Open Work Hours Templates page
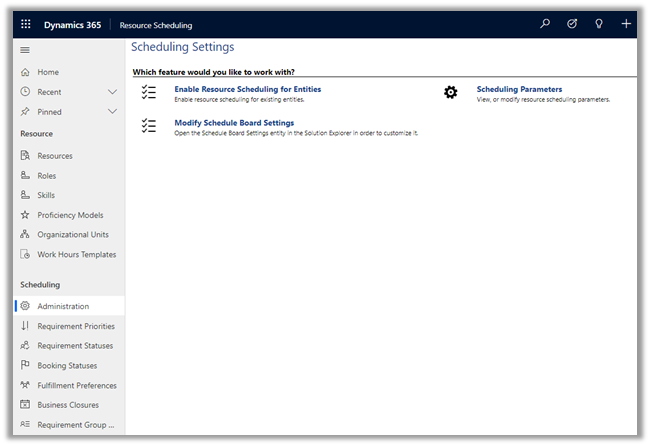The image size is (650, 446). 76,255
